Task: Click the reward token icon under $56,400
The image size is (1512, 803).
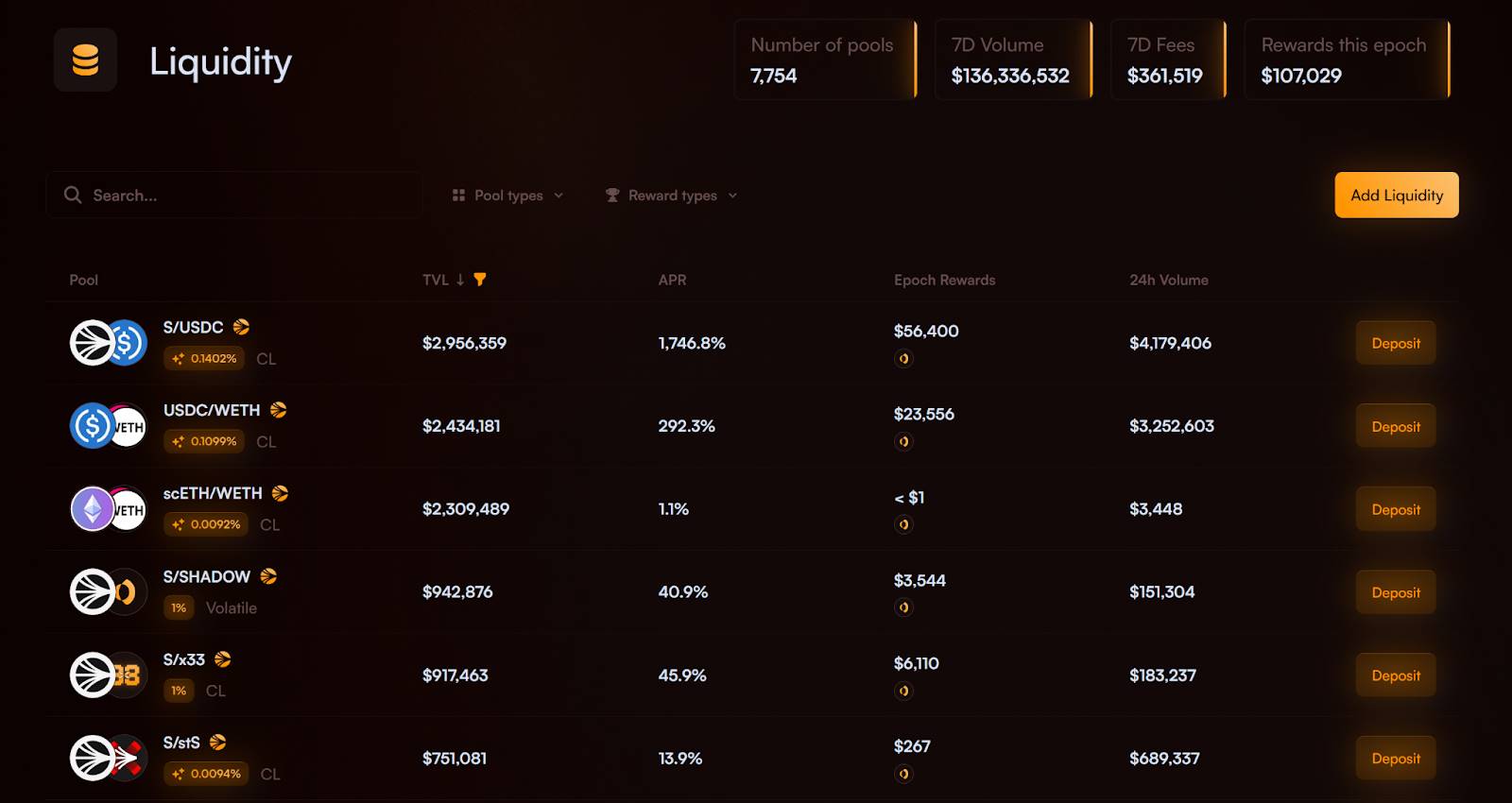Action: pyautogui.click(x=904, y=359)
